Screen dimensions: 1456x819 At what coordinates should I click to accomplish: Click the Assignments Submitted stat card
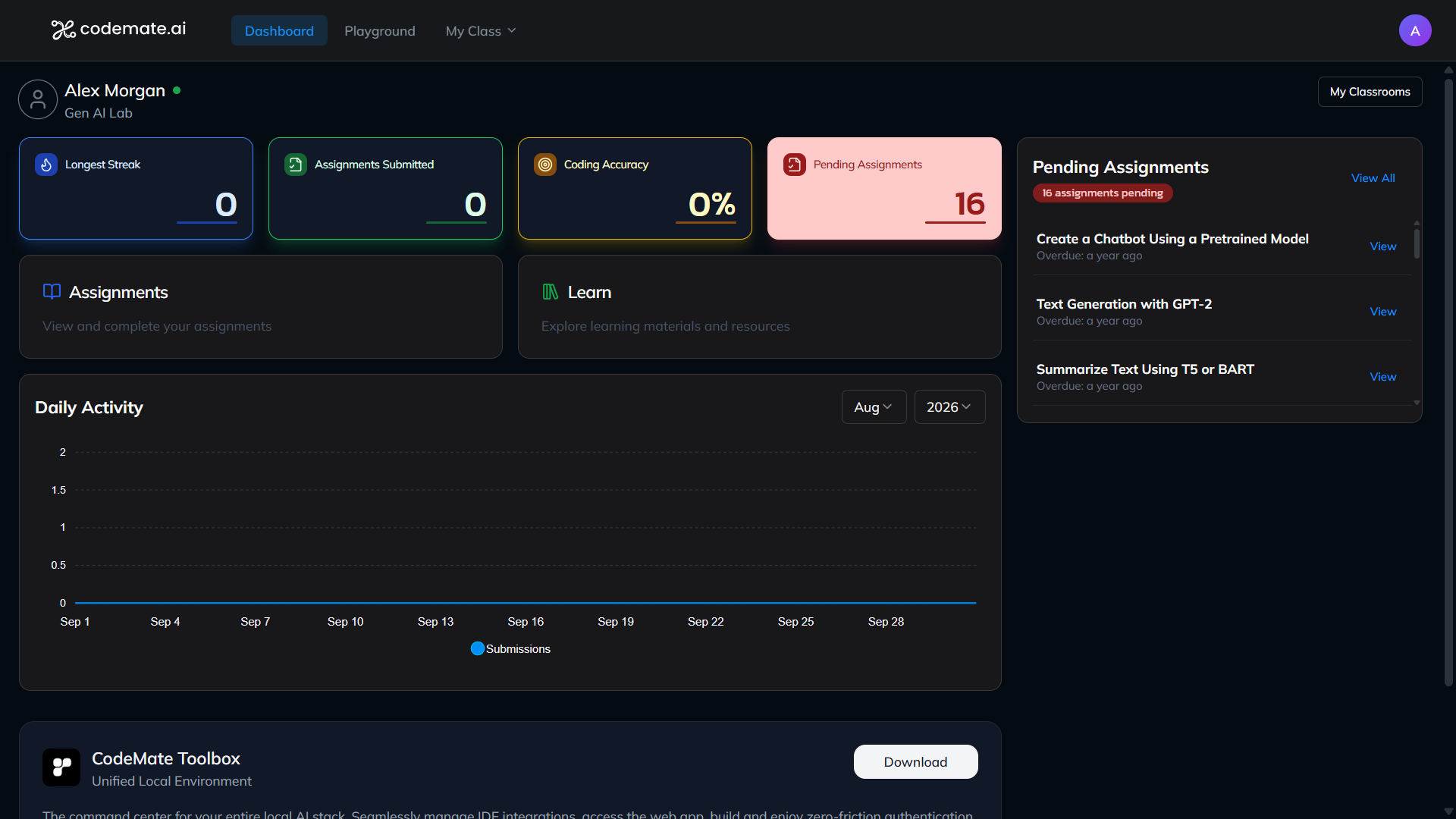click(385, 189)
